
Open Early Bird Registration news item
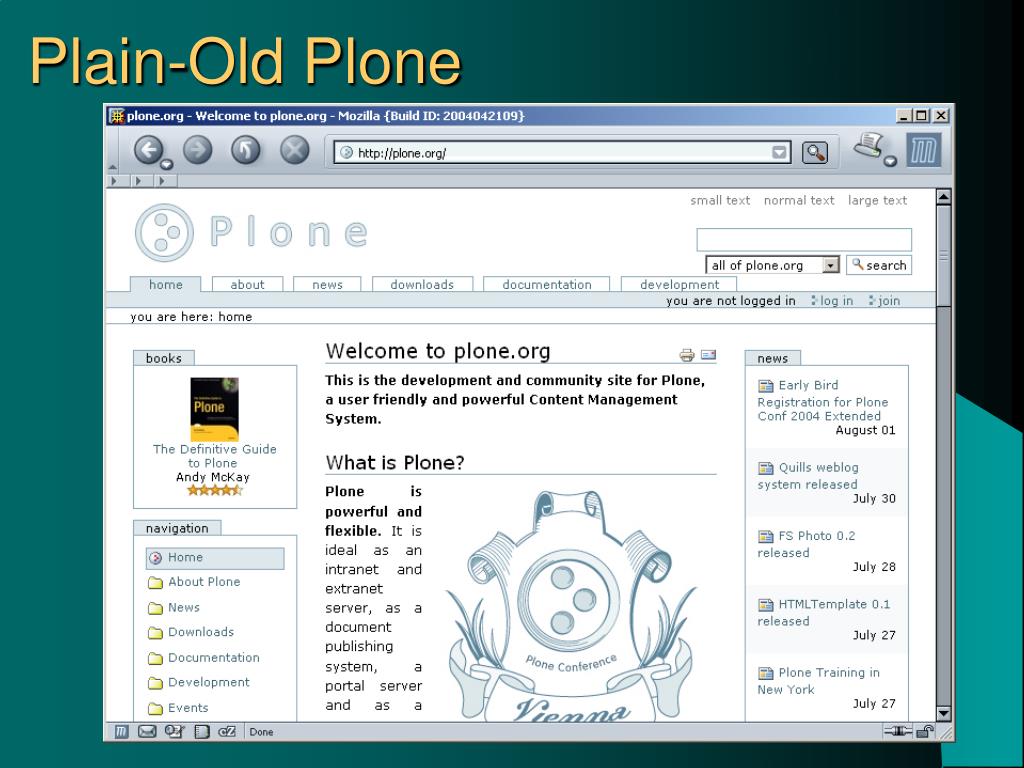(x=823, y=400)
